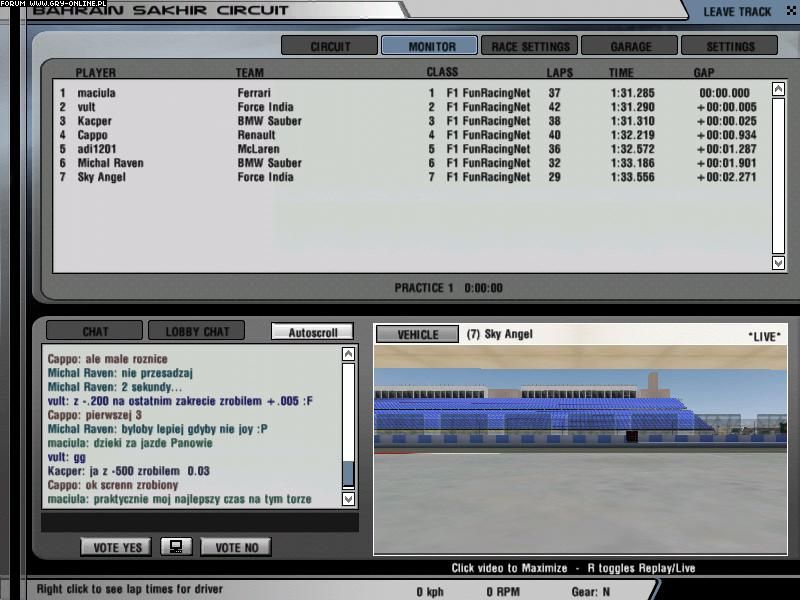Click chat message 'Cappo: ok screnn zrobiony'
This screenshot has width=800, height=600.
point(113,485)
